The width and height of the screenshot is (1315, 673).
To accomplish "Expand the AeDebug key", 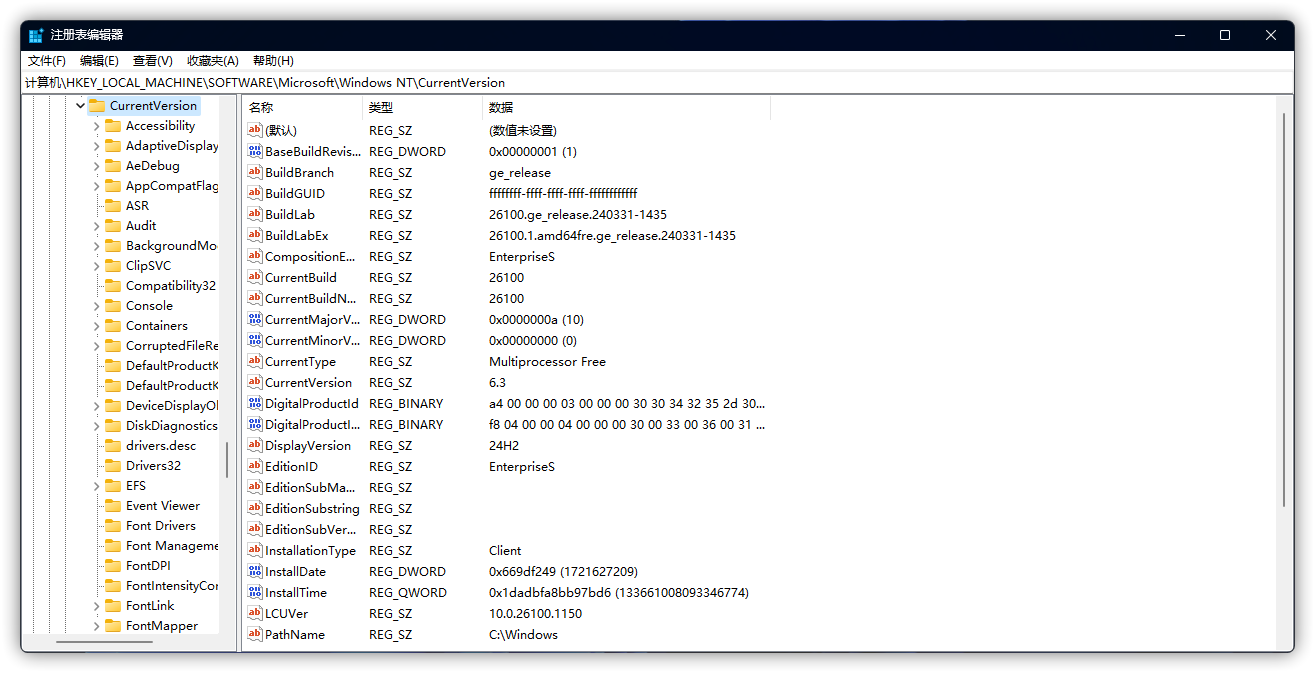I will 96,165.
